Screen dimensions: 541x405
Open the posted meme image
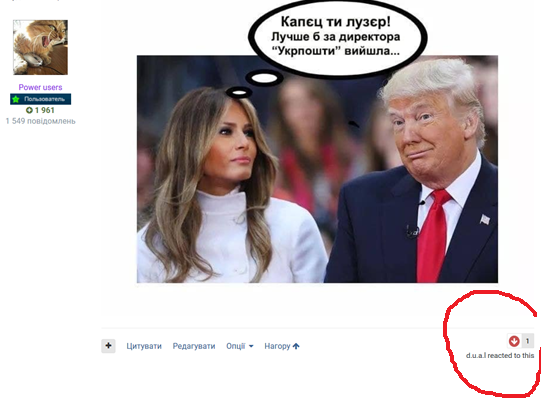(317, 169)
